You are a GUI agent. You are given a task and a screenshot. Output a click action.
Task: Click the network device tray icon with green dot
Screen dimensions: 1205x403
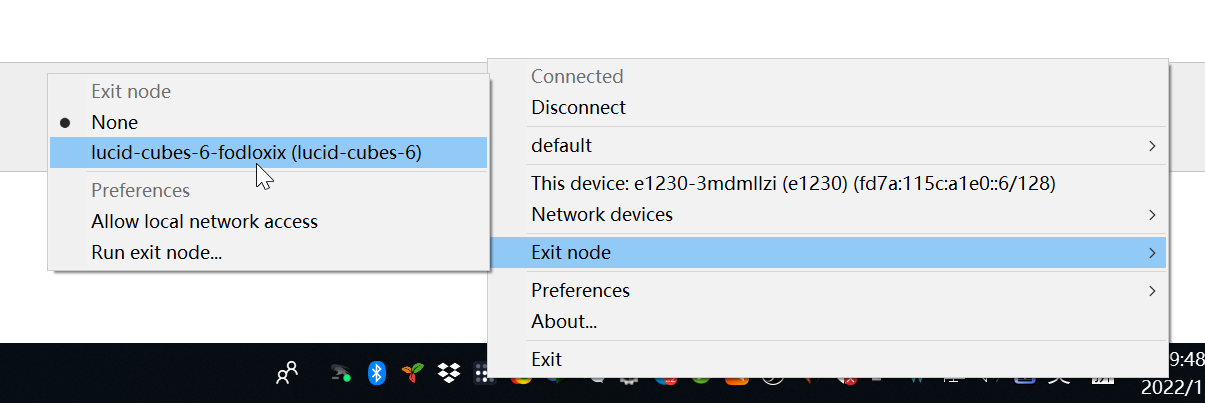click(341, 373)
